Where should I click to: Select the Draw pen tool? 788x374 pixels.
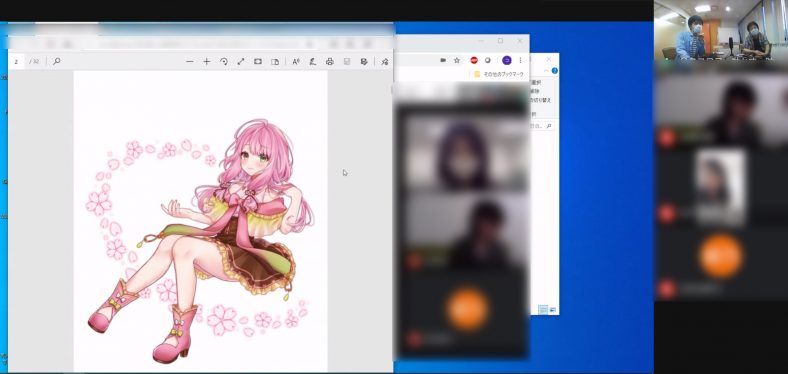[313, 61]
